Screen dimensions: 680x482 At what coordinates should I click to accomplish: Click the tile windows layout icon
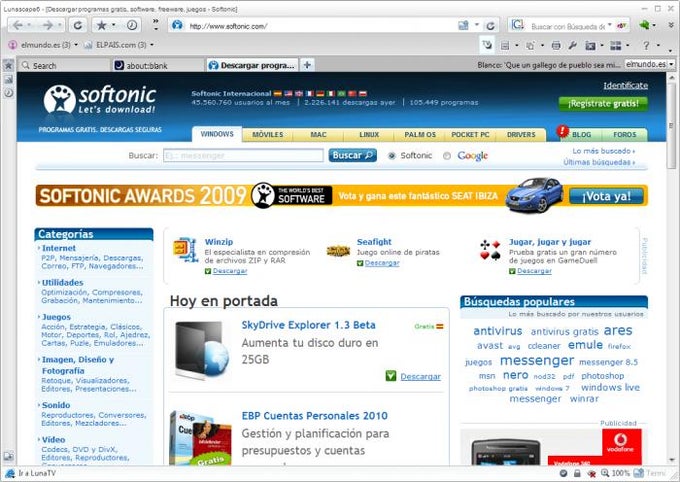pyautogui.click(x=615, y=45)
